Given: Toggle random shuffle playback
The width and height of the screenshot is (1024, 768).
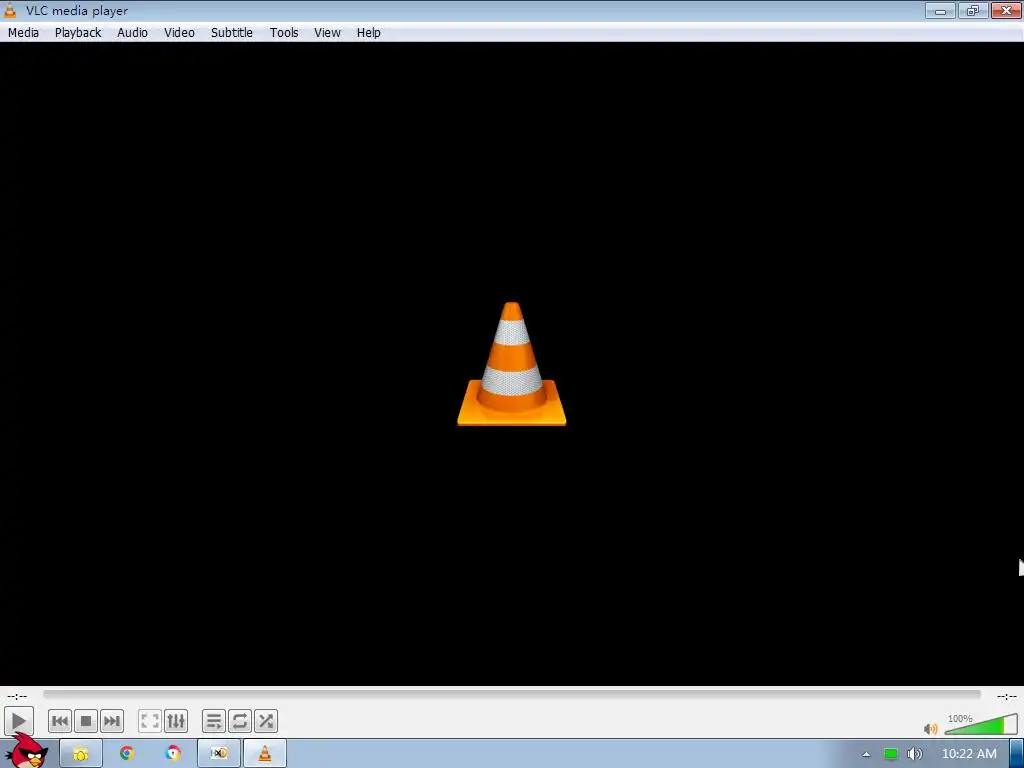Looking at the screenshot, I should click(266, 721).
